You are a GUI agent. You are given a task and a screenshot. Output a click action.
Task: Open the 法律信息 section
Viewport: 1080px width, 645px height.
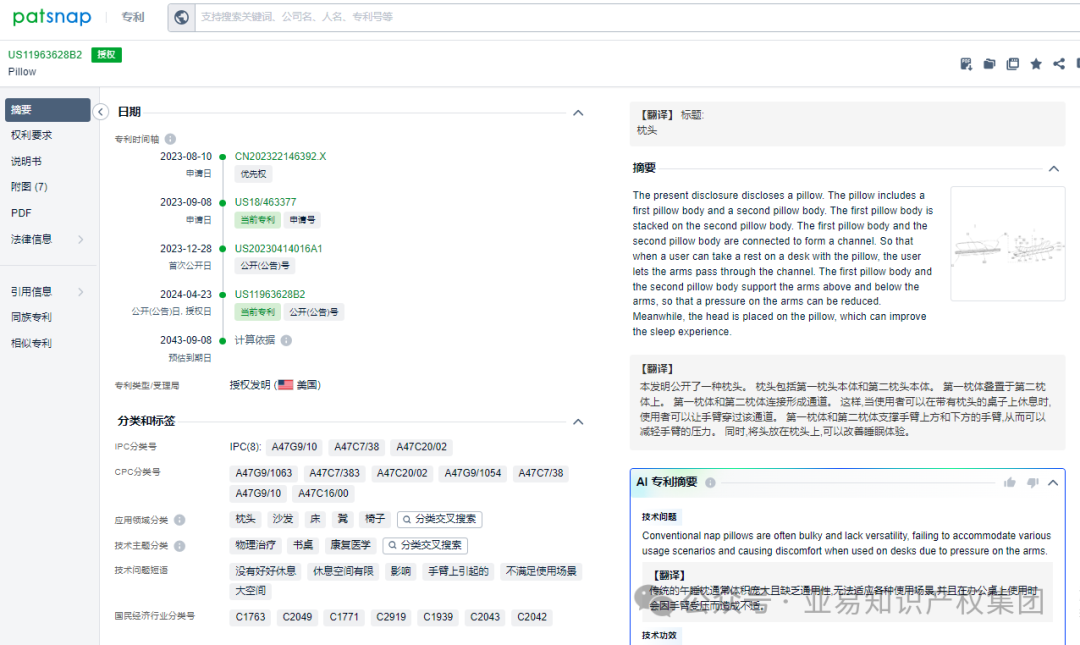pos(32,238)
